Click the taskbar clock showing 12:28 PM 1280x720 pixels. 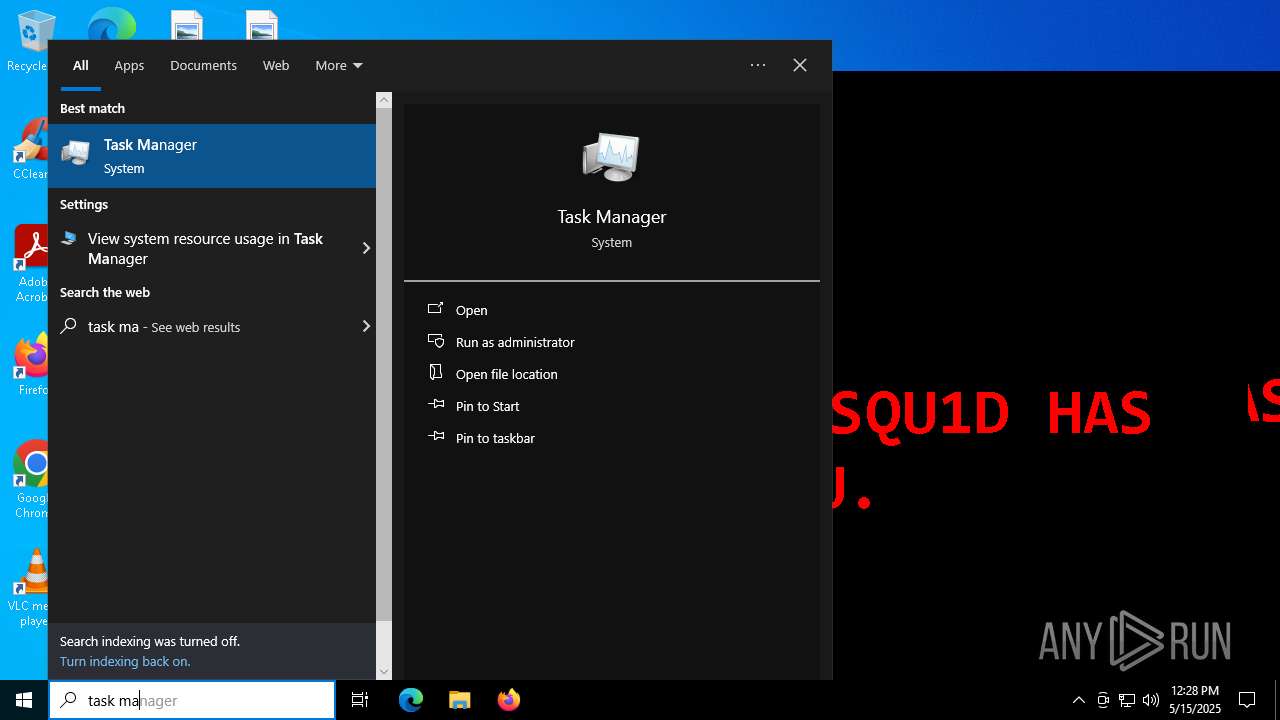click(1195, 700)
